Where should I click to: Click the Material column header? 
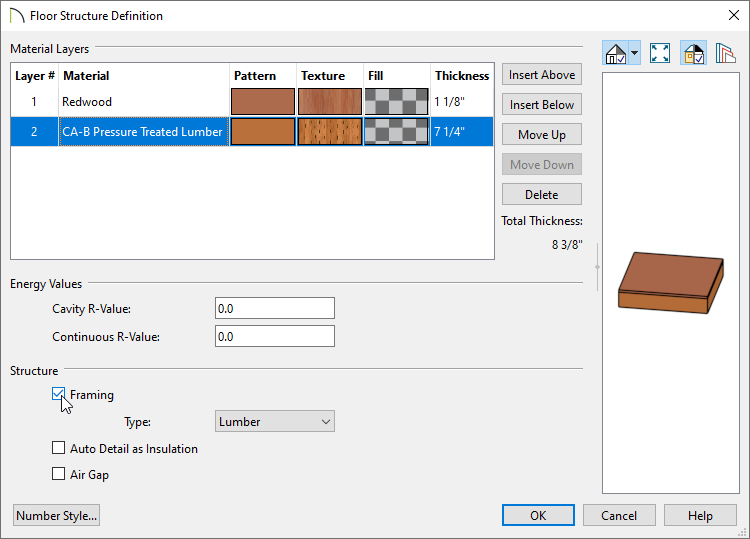click(143, 76)
